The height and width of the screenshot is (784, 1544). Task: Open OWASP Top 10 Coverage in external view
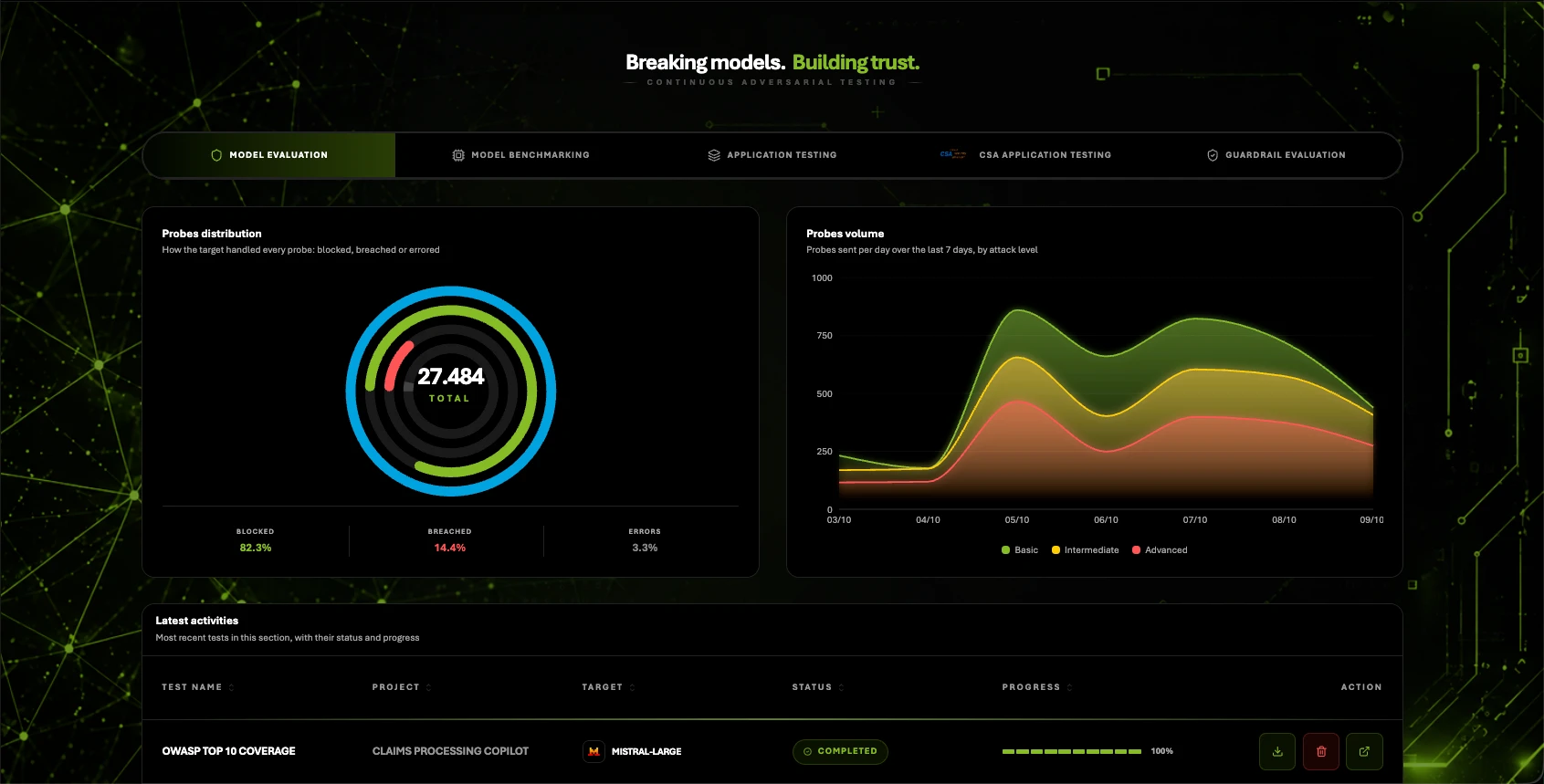point(1364,752)
